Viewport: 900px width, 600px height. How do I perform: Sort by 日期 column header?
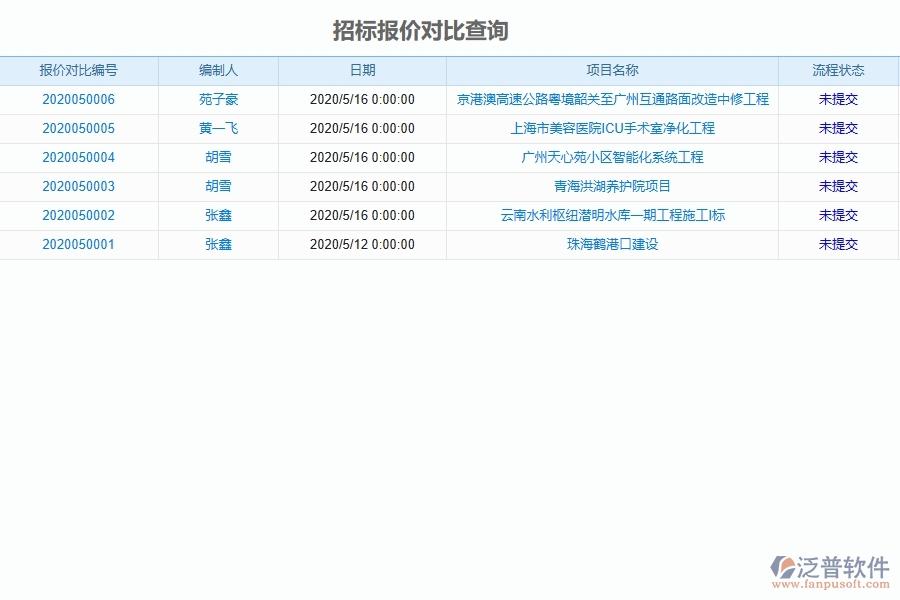362,70
